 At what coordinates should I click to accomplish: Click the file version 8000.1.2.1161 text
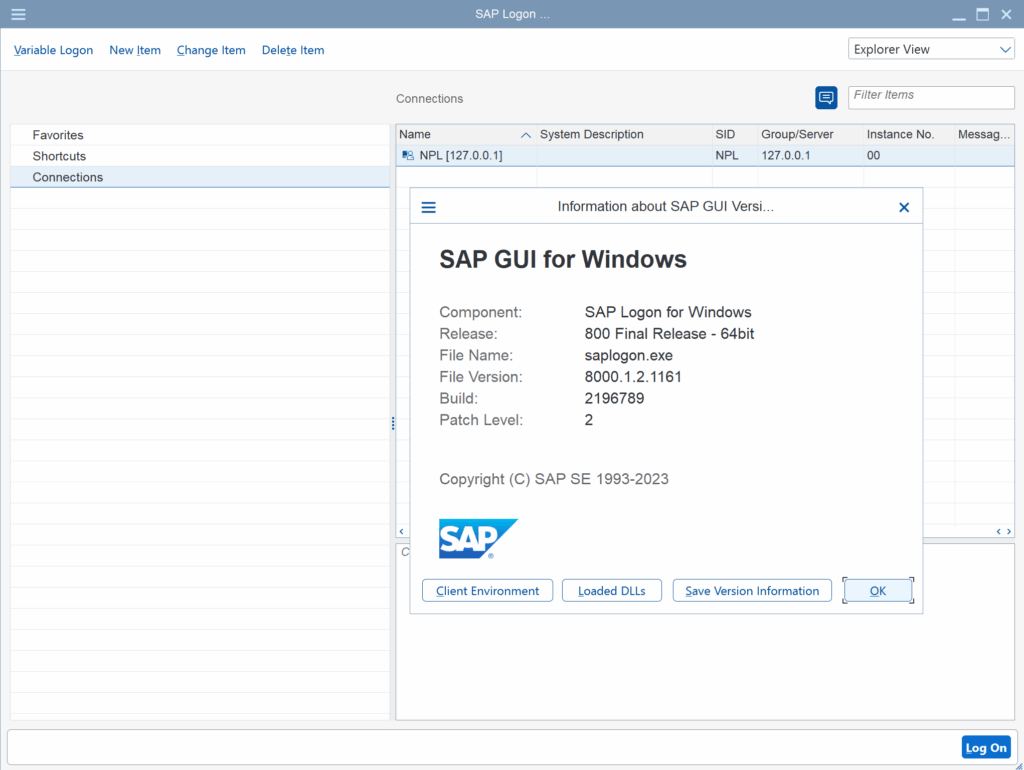[x=633, y=377]
